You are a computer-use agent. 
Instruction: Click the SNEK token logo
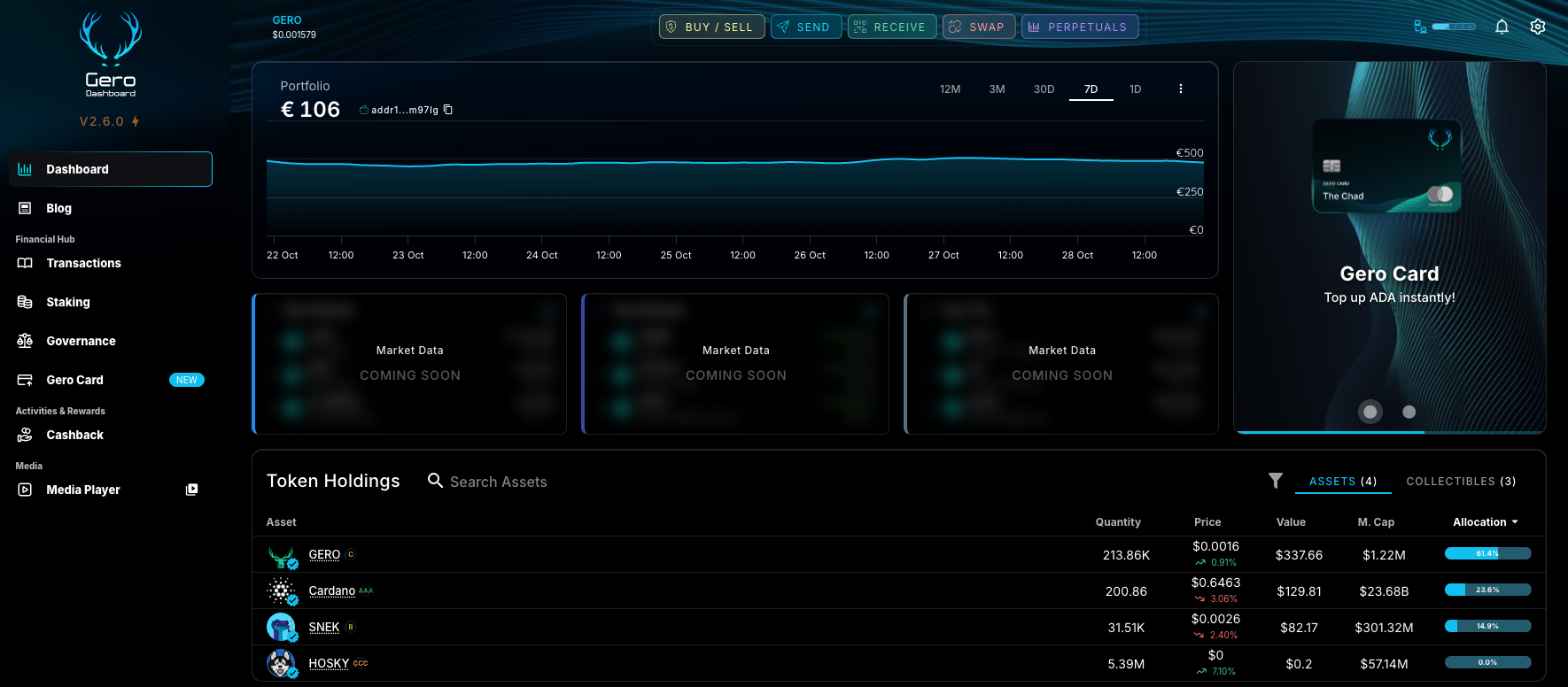pos(282,627)
